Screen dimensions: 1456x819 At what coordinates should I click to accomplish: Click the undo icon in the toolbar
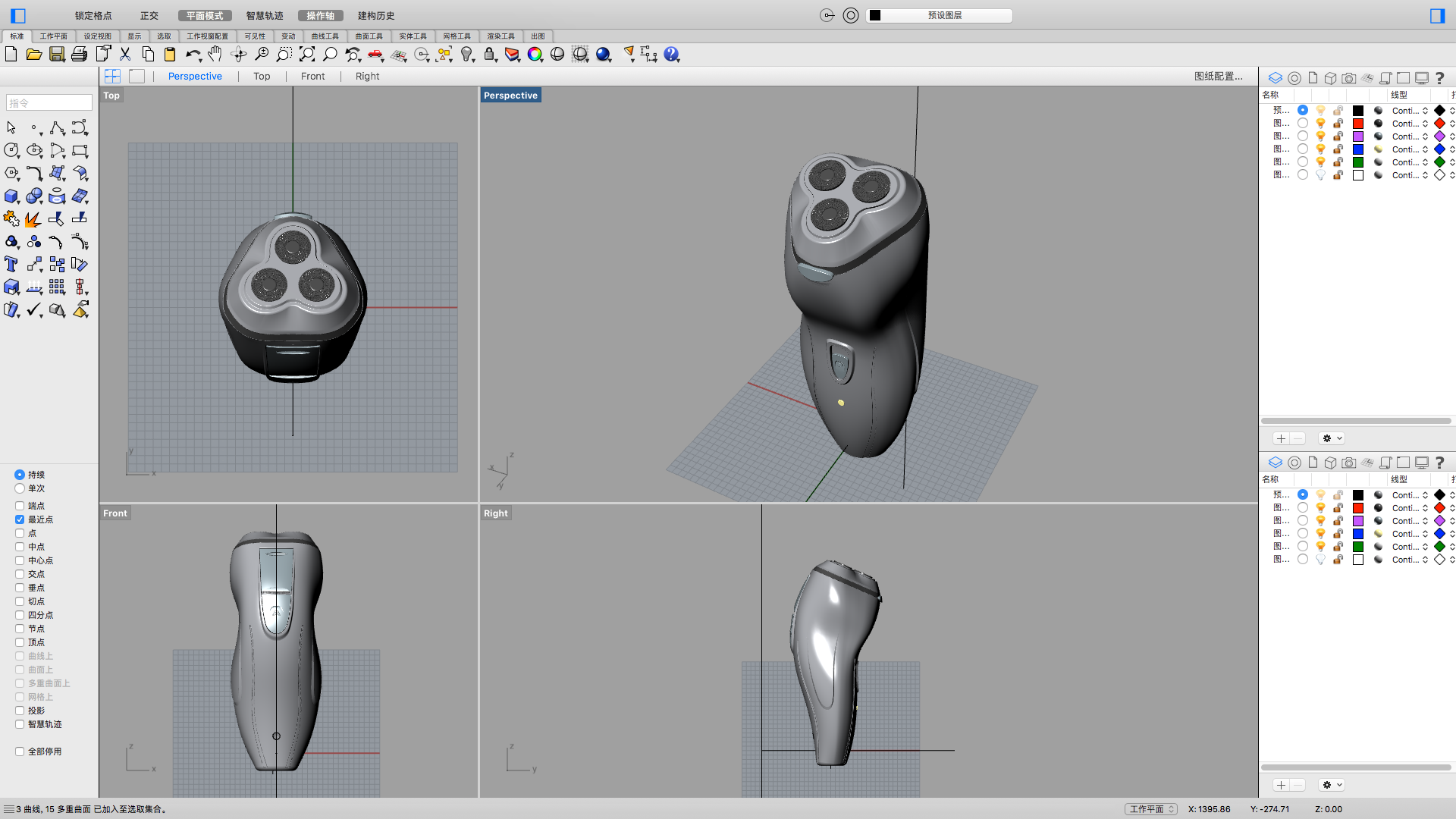coord(194,54)
